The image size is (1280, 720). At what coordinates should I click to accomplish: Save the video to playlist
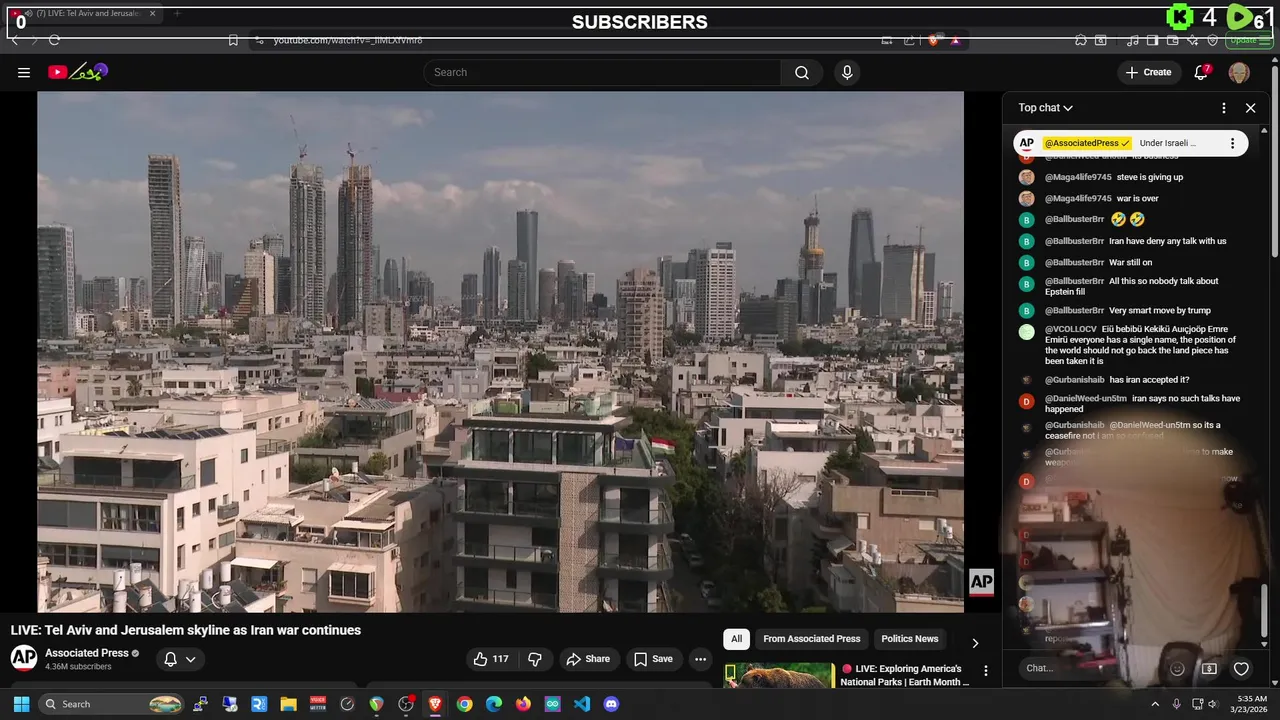click(x=653, y=659)
